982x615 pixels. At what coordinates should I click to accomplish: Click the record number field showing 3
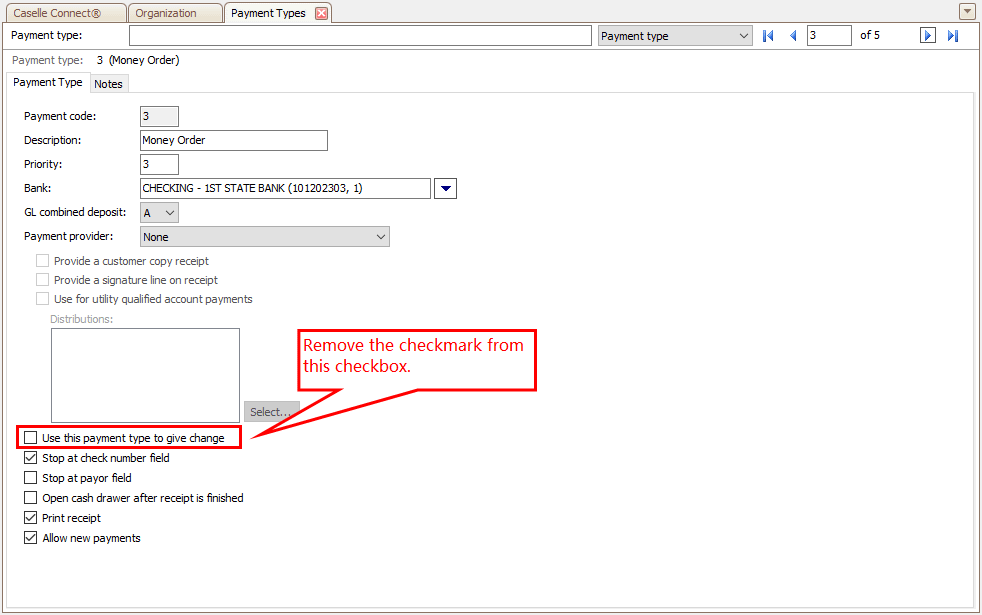tap(829, 36)
